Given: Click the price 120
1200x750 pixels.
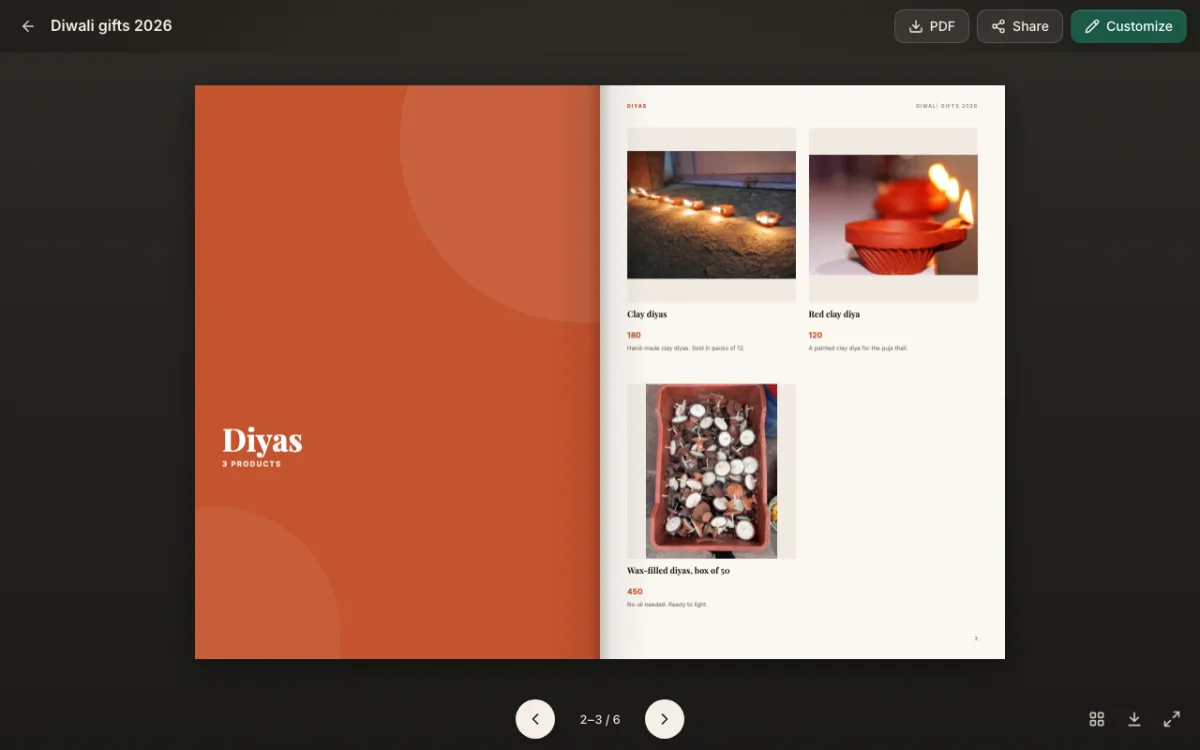Looking at the screenshot, I should coord(816,335).
